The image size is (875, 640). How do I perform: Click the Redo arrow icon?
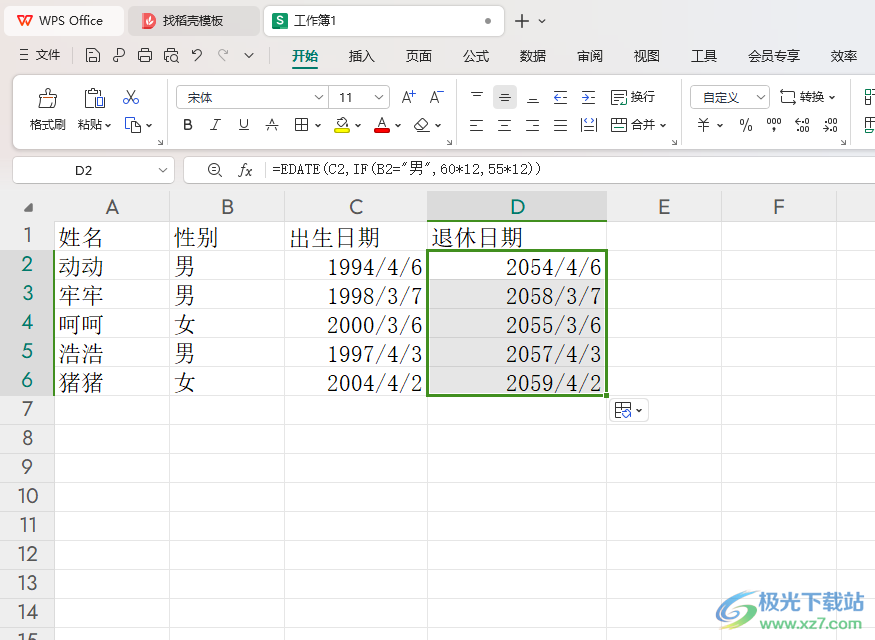pos(223,55)
